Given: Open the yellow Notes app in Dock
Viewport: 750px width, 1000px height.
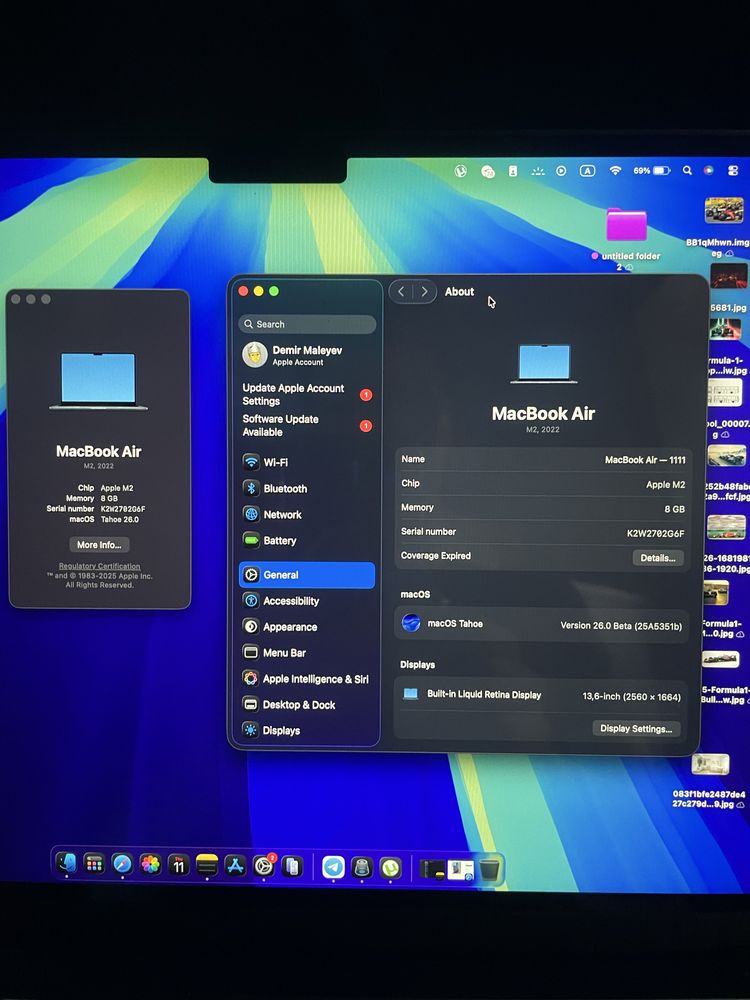Looking at the screenshot, I should click(x=207, y=865).
